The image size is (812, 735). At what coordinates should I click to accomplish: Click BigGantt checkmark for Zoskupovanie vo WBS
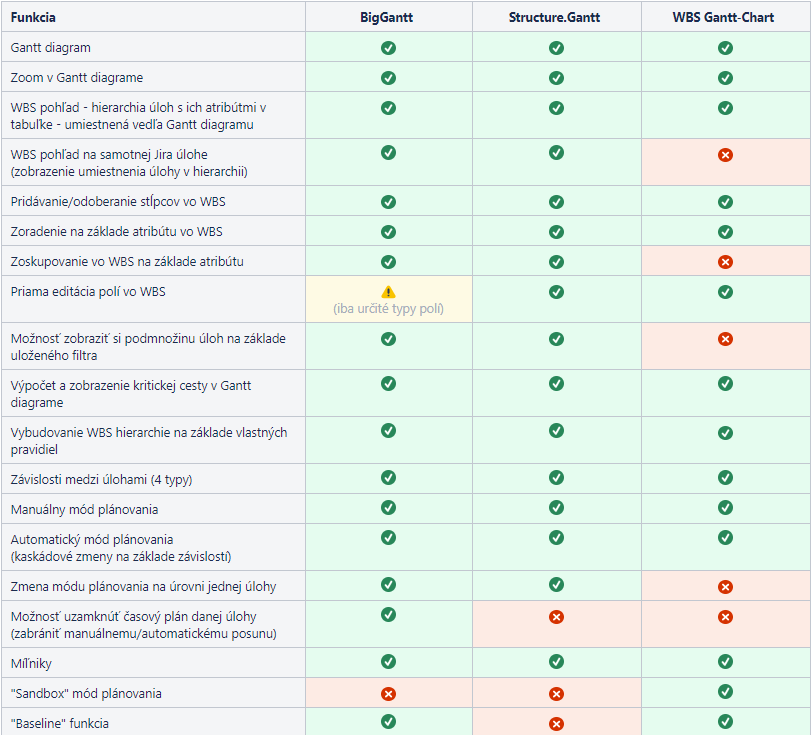(x=388, y=262)
